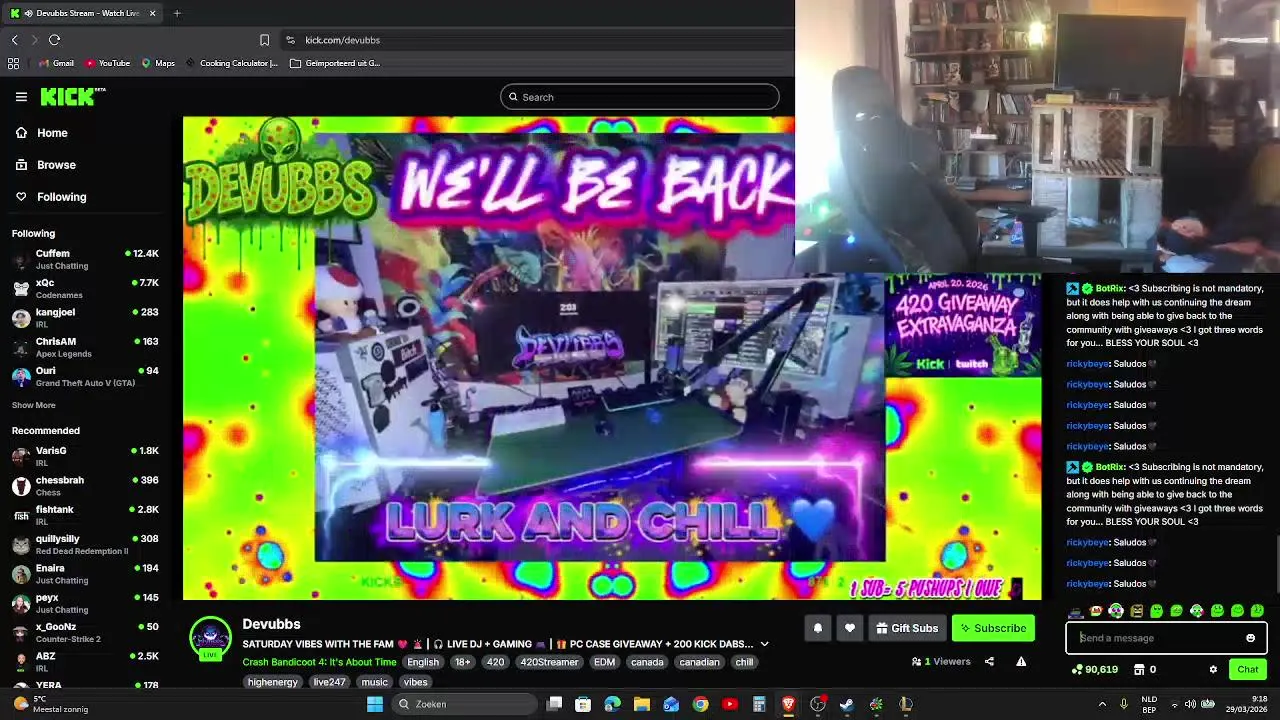
Task: Open File Explorer from the taskbar
Action: tap(642, 704)
